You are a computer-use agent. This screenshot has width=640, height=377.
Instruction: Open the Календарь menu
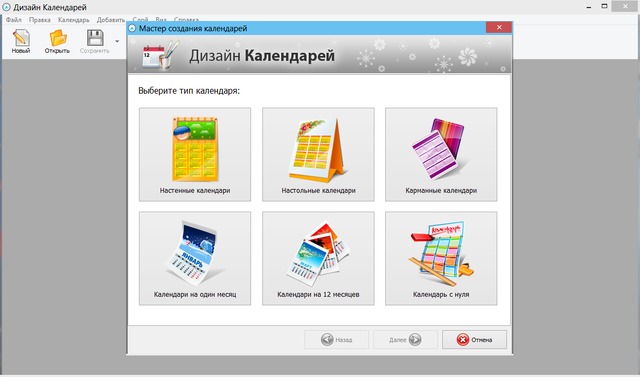coord(73,20)
